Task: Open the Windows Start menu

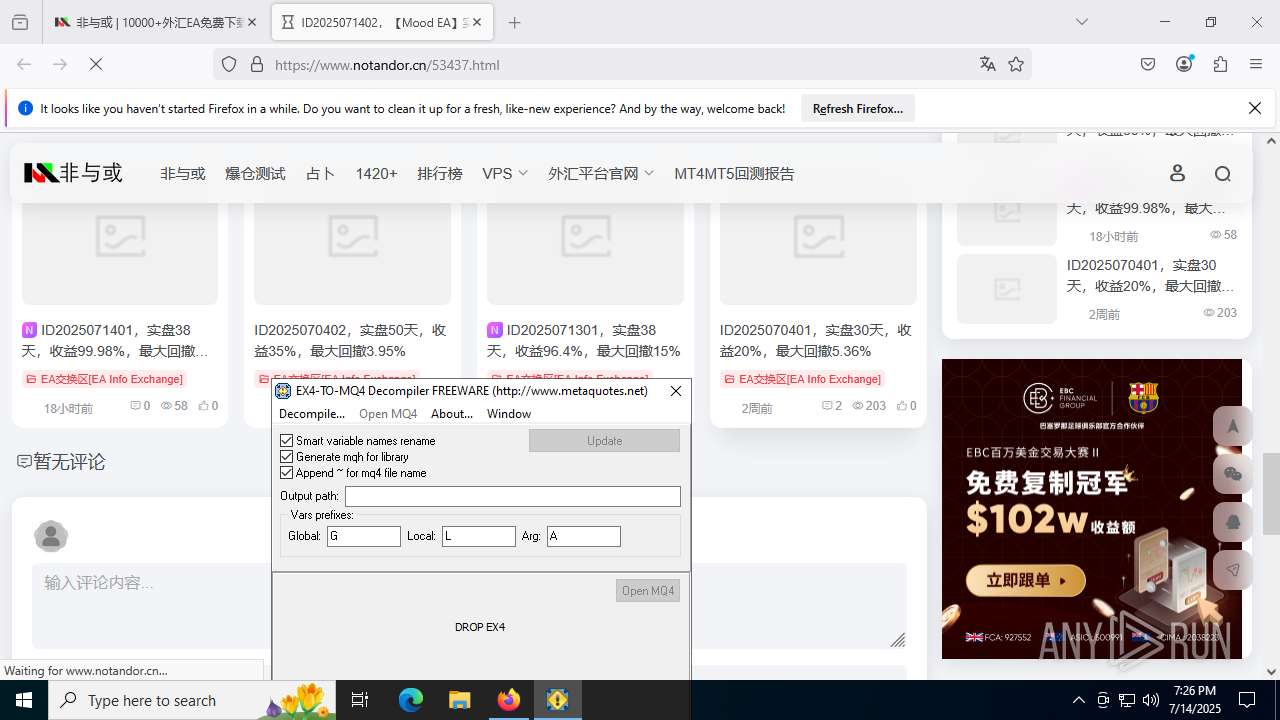Action: click(24, 700)
